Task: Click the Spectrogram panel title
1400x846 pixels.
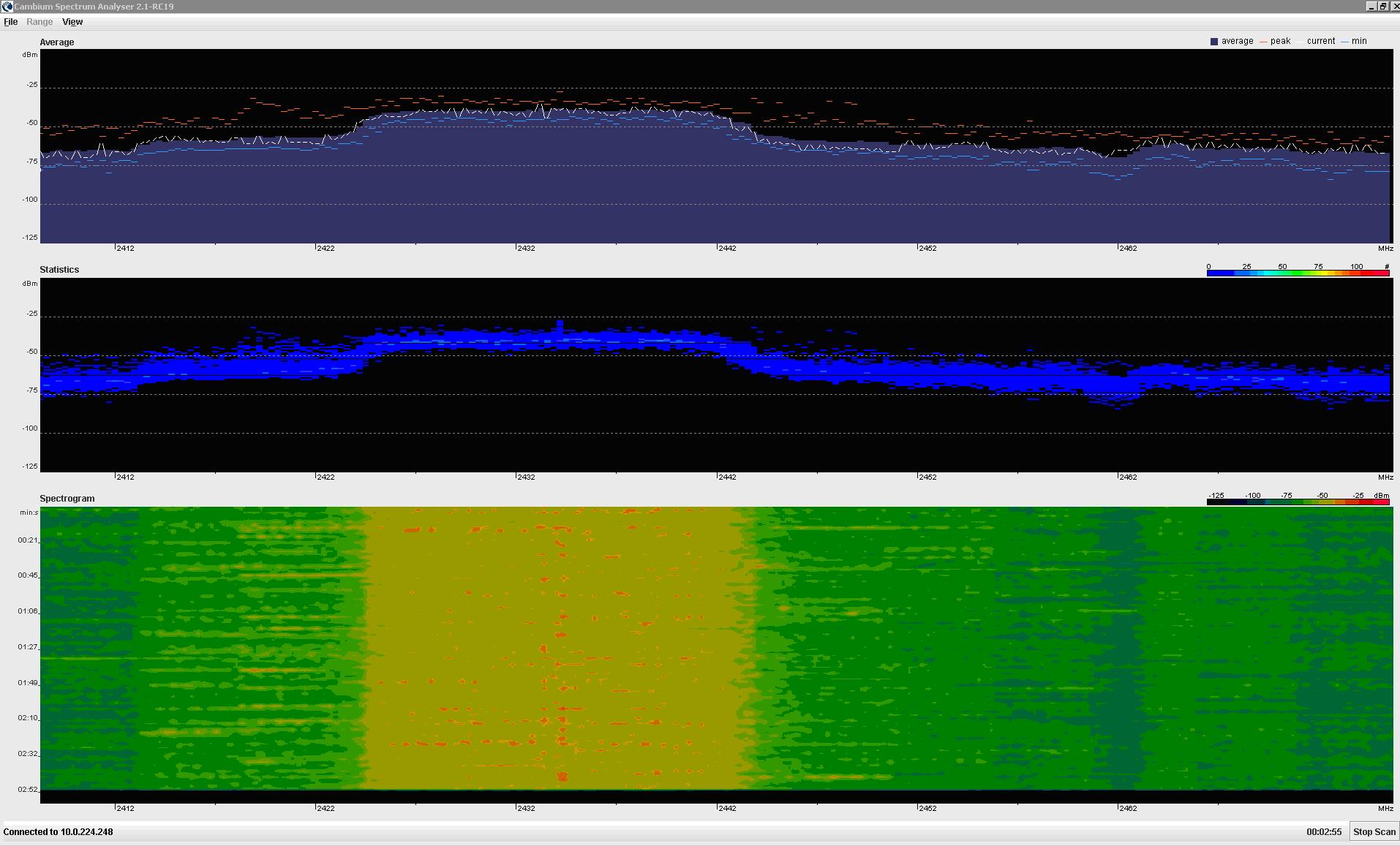Action: (67, 499)
